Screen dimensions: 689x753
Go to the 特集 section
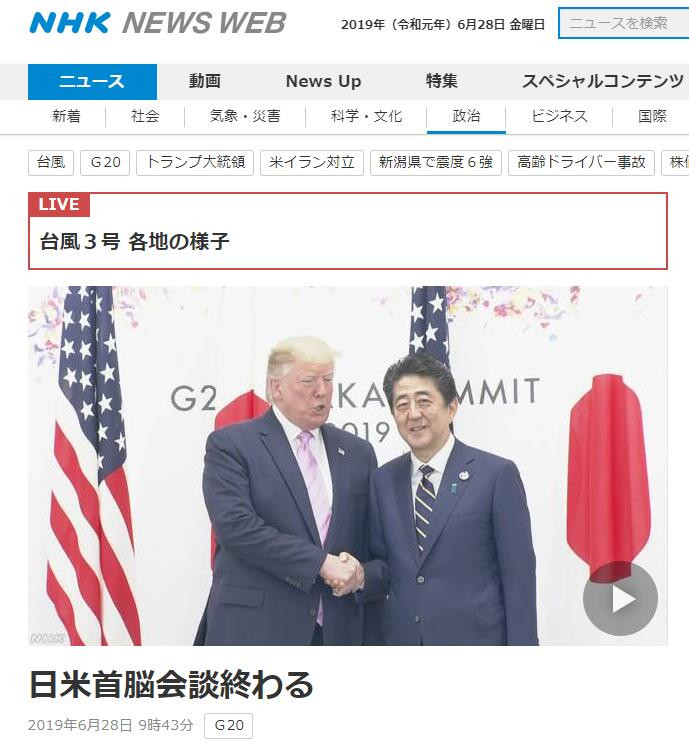[x=441, y=81]
